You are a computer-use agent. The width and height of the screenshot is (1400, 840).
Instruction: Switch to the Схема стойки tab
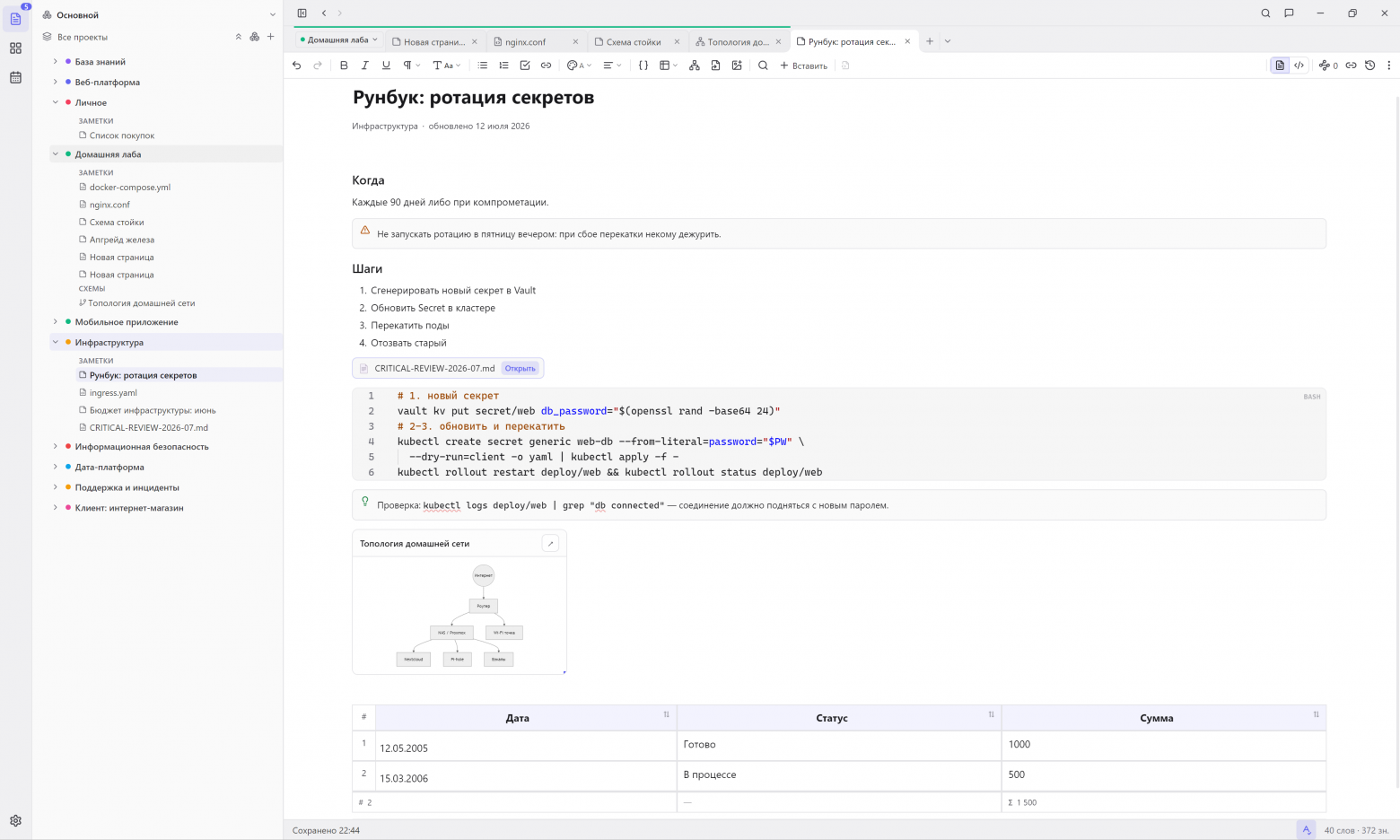click(x=638, y=41)
